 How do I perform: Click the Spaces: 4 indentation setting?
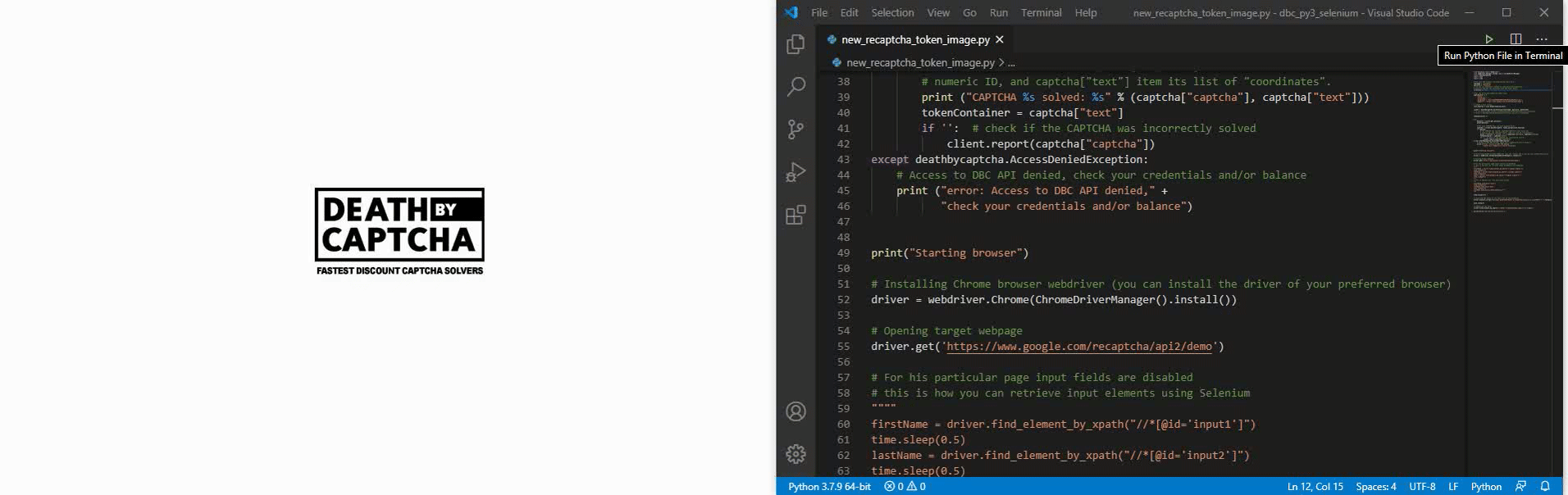point(1375,486)
